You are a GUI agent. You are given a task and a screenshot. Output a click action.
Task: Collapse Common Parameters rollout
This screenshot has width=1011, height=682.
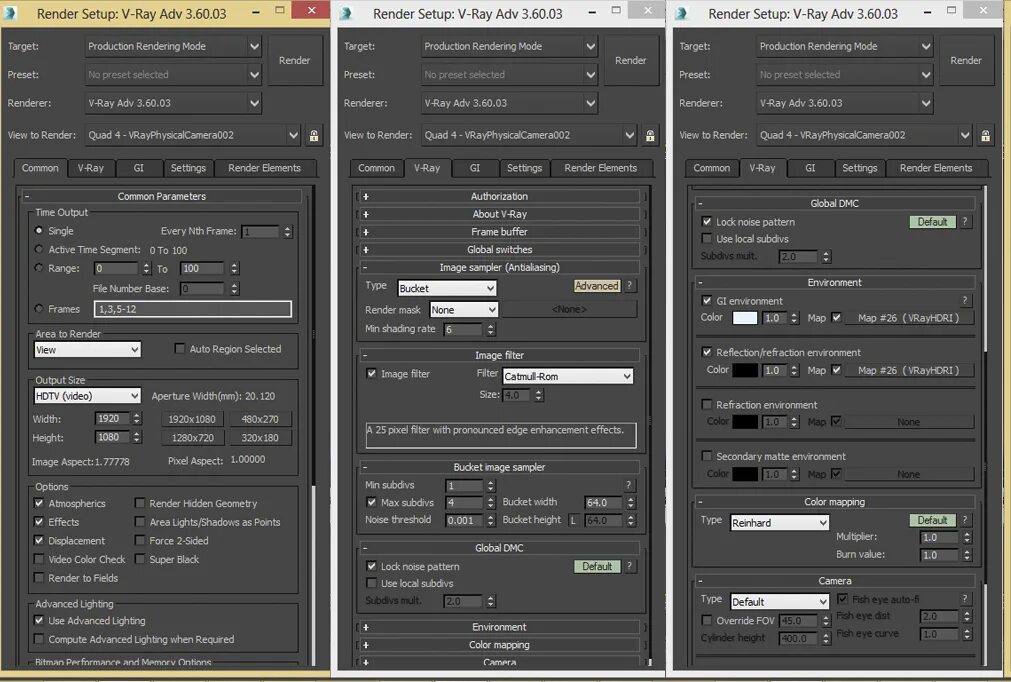point(161,196)
